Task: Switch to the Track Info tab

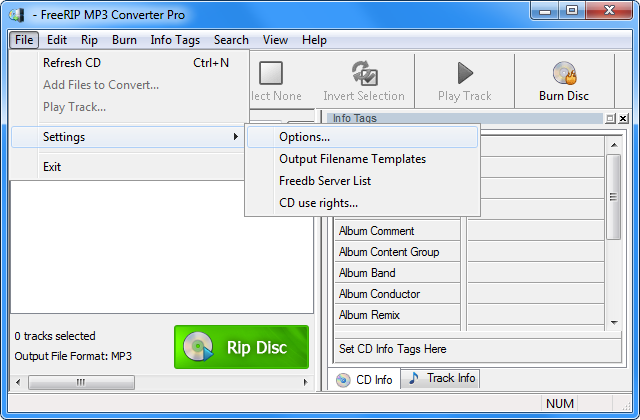Action: pos(440,378)
